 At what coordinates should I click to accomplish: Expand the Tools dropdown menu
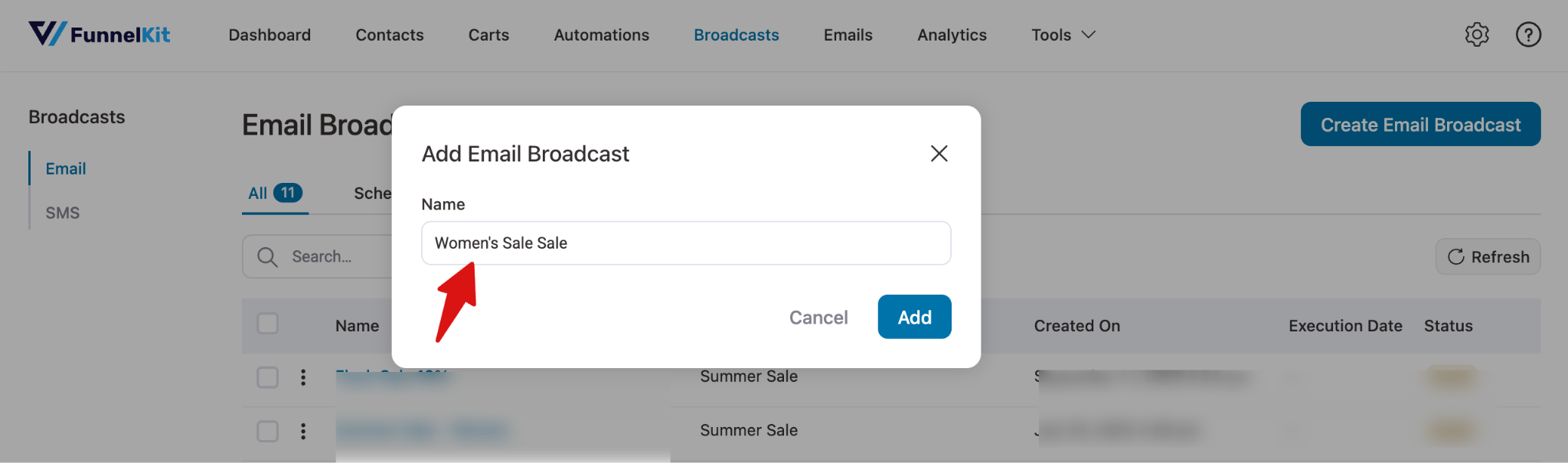coord(1063,34)
